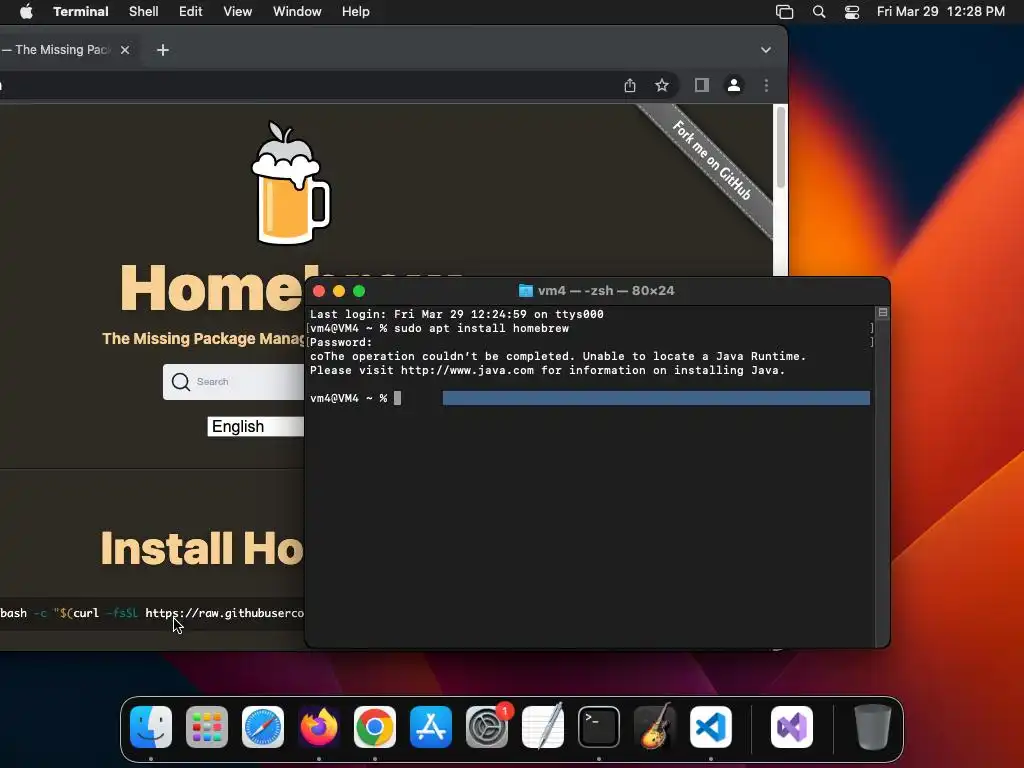Viewport: 1024px width, 768px height.
Task: Click the Terminal window folder proxy icon
Action: pos(525,291)
